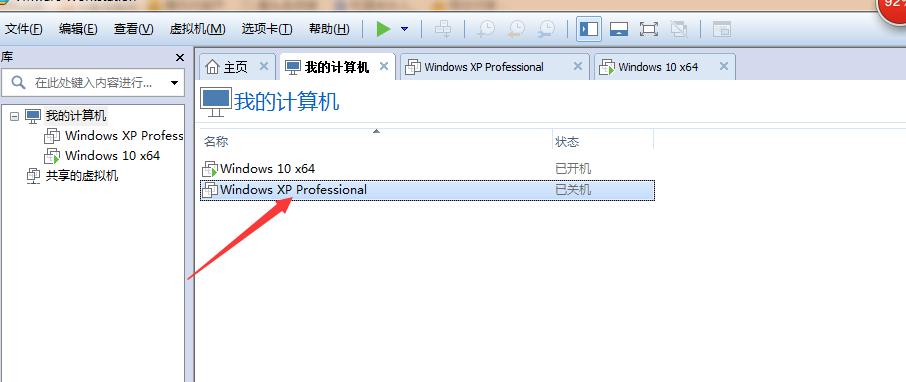Image resolution: width=906 pixels, height=382 pixels.
Task: Select the Windows XP Professional list row
Action: coord(428,190)
